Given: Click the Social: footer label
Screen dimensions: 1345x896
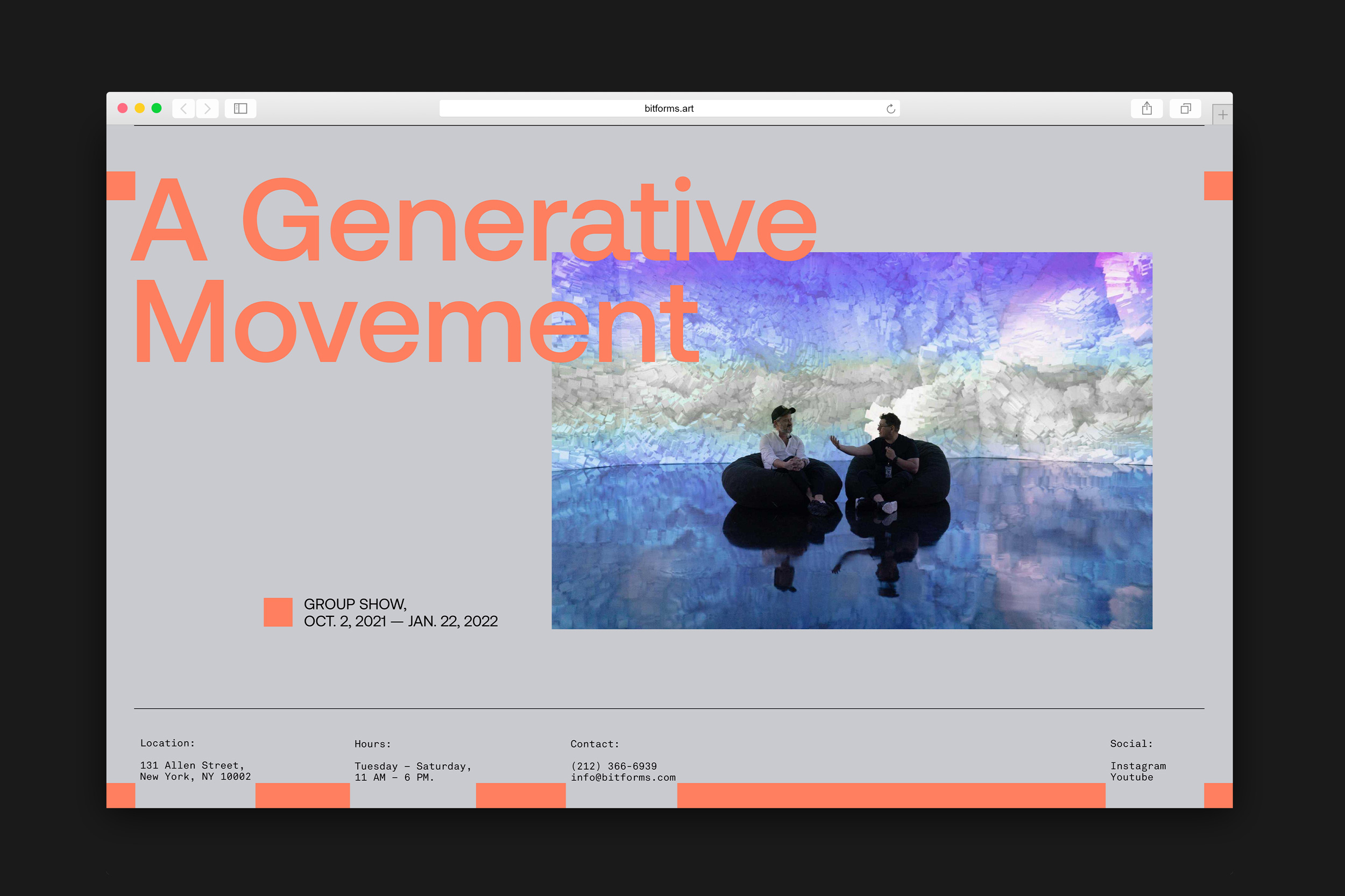Looking at the screenshot, I should coord(1131,743).
